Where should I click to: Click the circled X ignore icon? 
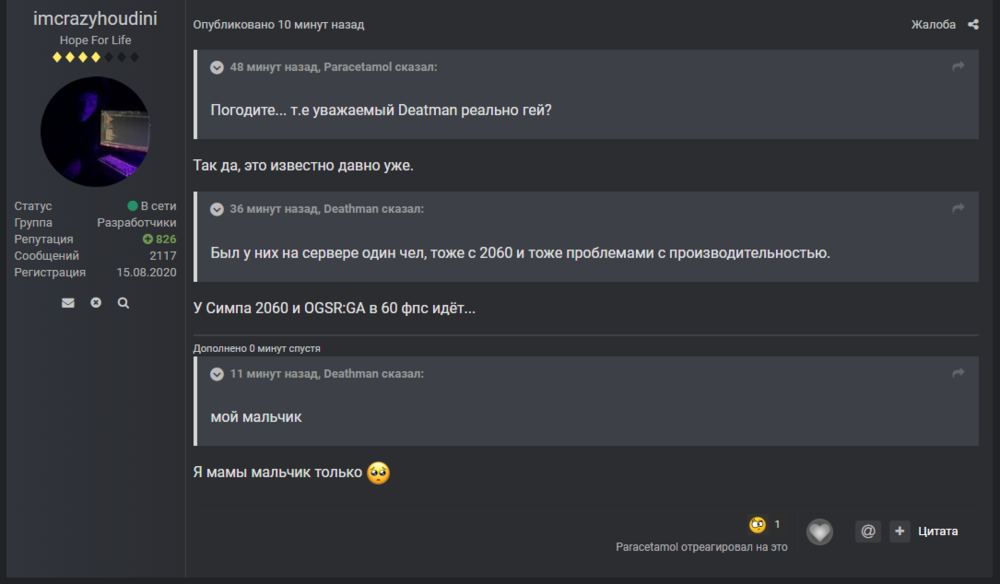pos(96,303)
